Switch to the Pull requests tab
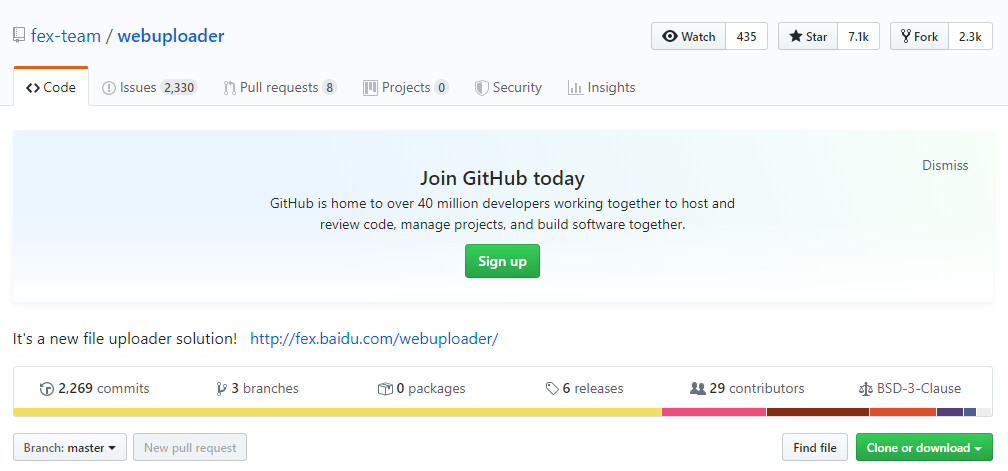The height and width of the screenshot is (471, 1008). click(280, 87)
